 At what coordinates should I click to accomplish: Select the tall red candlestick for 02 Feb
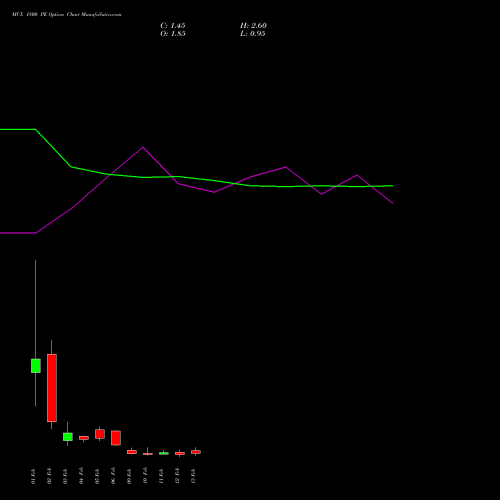tap(52, 388)
